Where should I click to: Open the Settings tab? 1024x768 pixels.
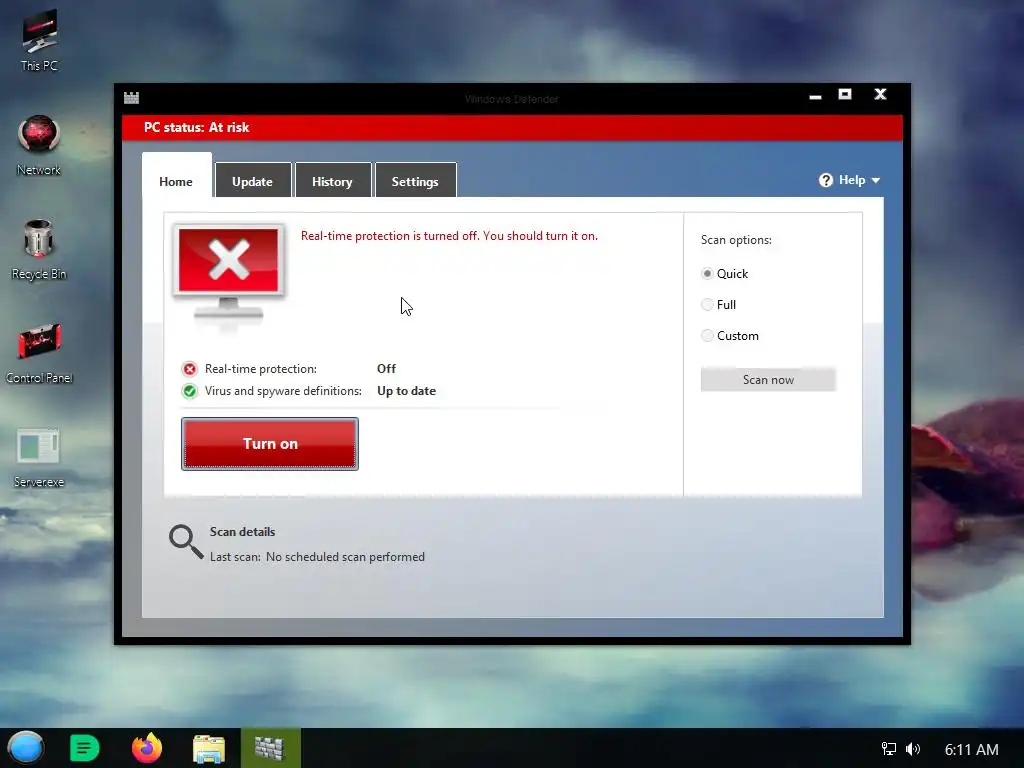coord(415,181)
